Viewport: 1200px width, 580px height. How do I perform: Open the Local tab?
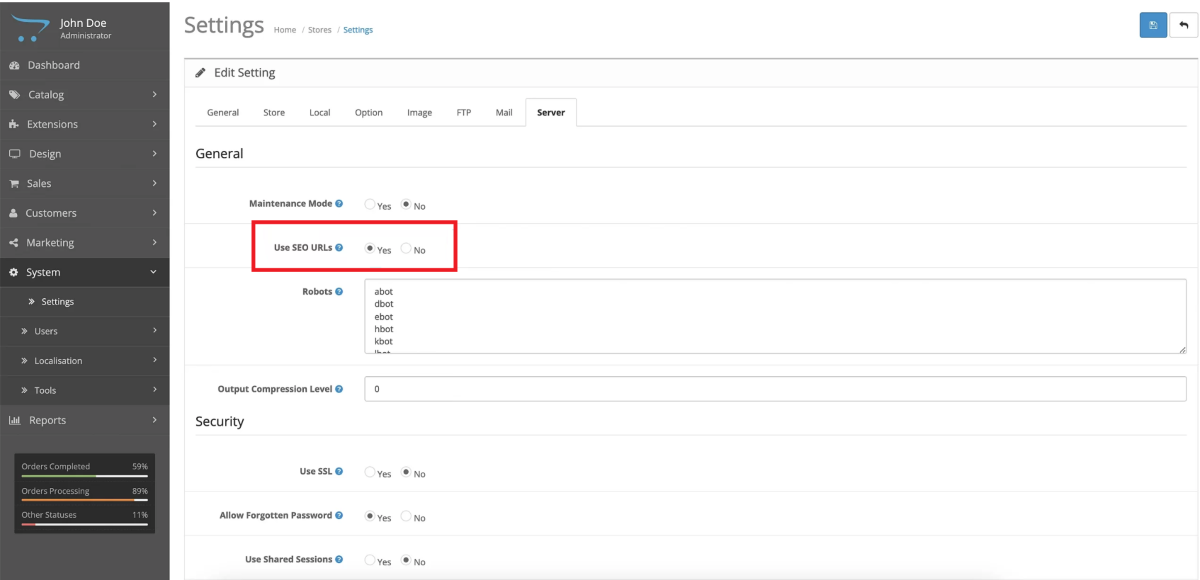click(320, 112)
